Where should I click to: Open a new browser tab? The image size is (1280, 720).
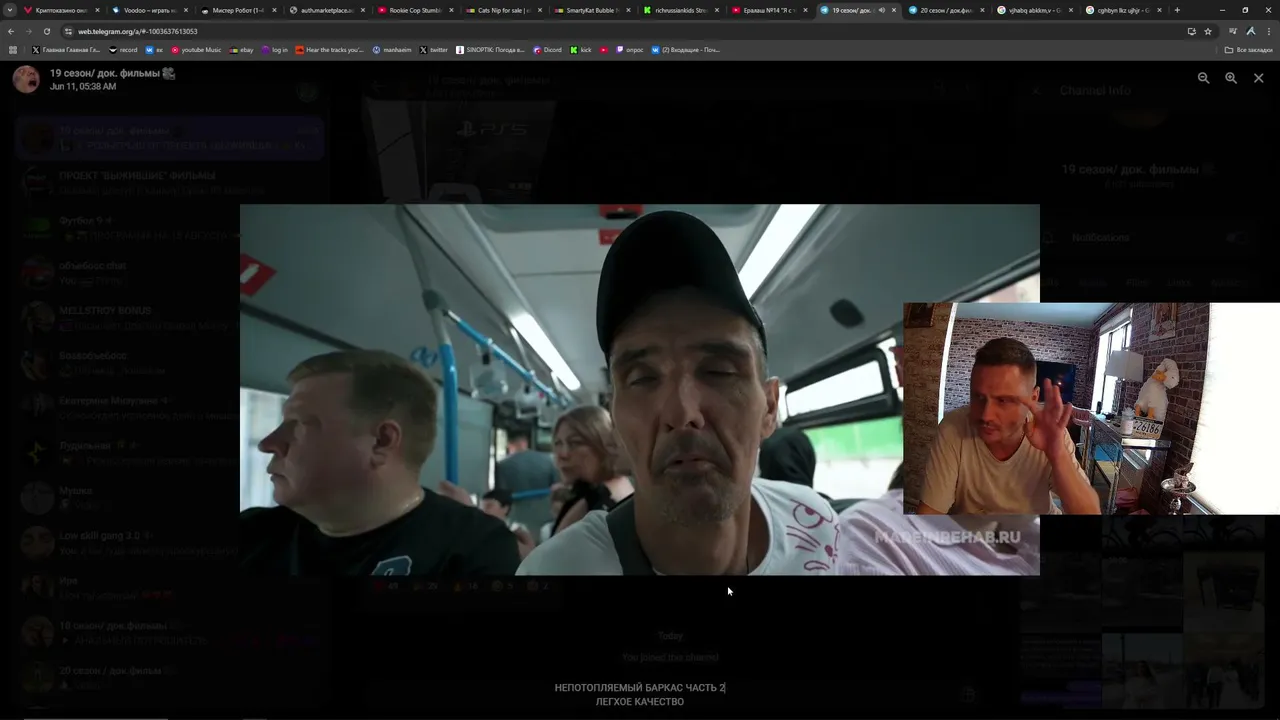(x=1177, y=10)
